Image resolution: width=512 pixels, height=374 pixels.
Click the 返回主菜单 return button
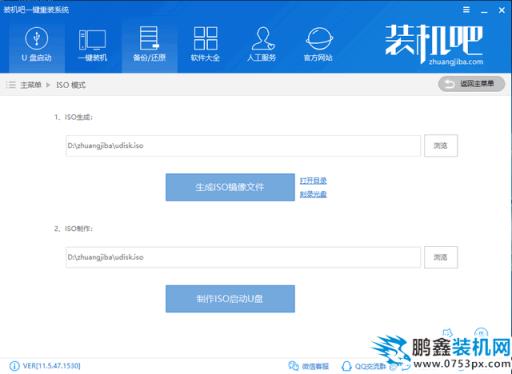[x=471, y=84]
